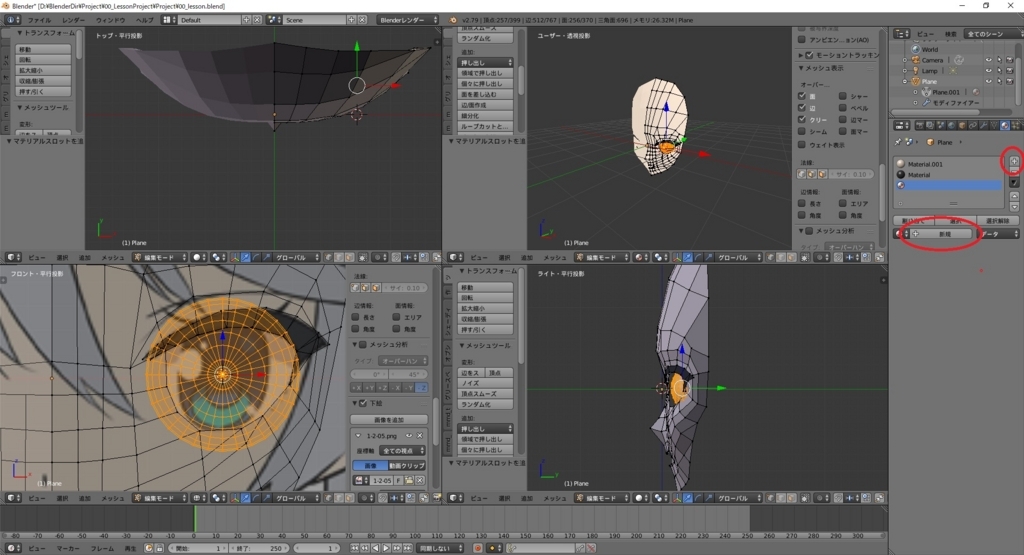Open the Object tab cube icon in Properties

coord(962,125)
